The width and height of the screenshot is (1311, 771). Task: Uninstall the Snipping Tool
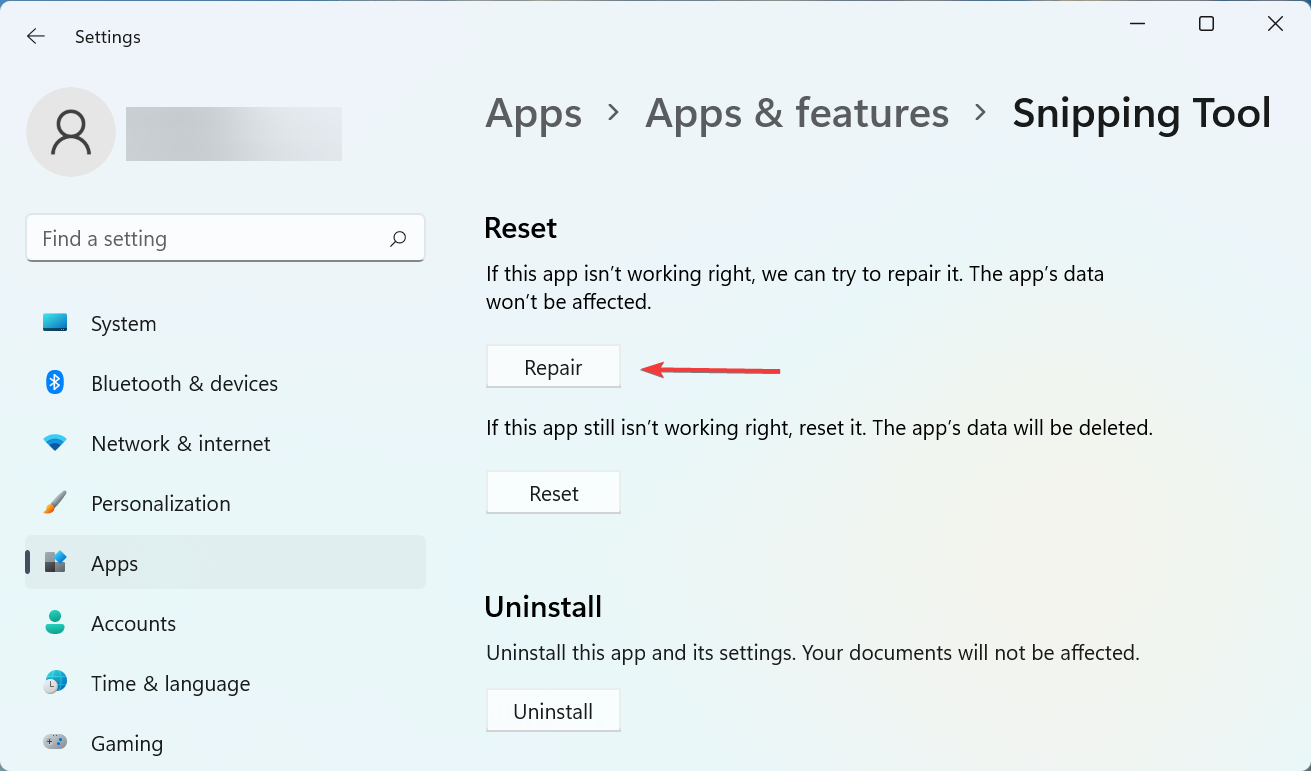point(553,710)
